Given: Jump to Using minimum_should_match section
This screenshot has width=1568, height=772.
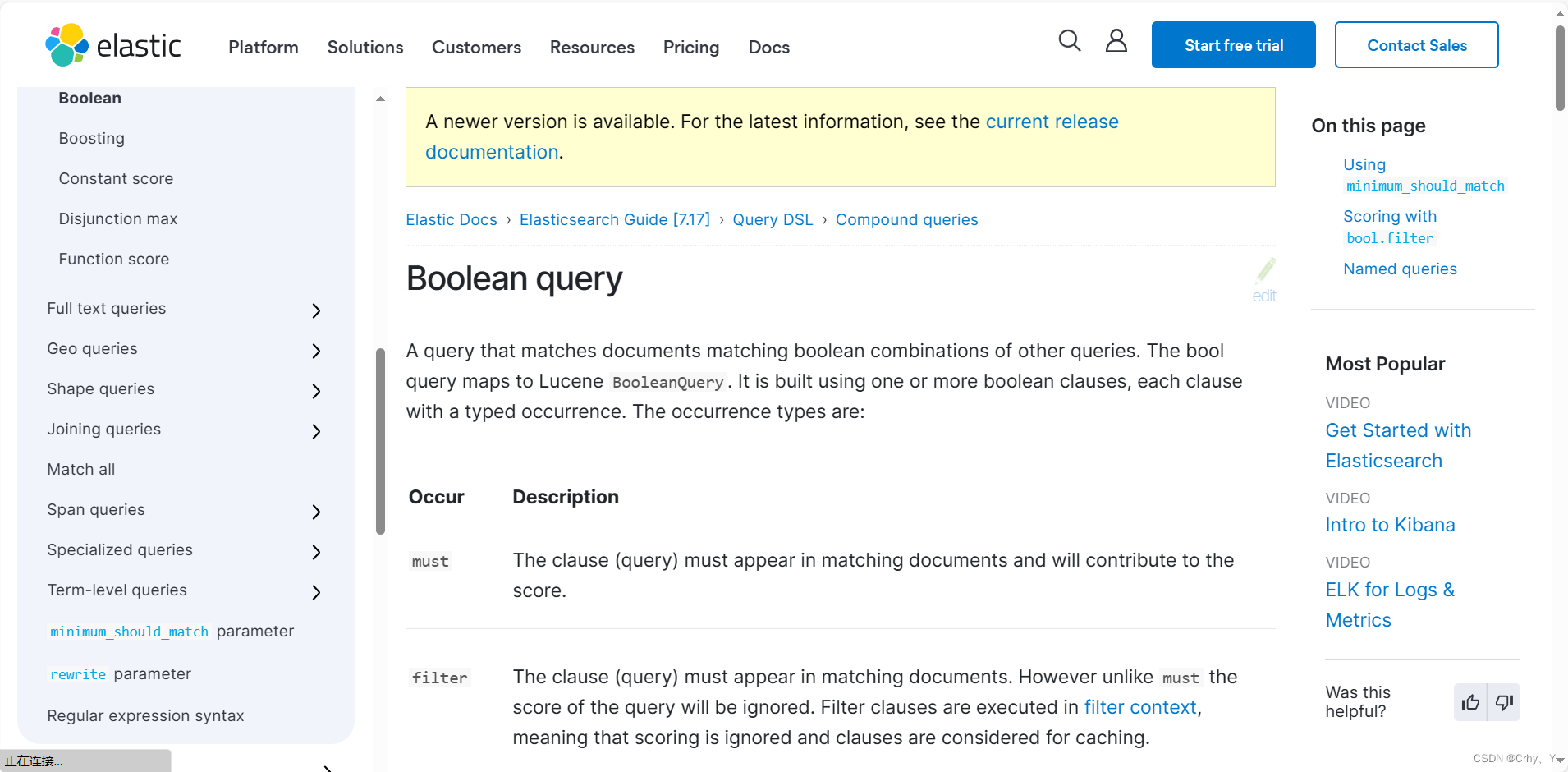Looking at the screenshot, I should tap(1424, 175).
